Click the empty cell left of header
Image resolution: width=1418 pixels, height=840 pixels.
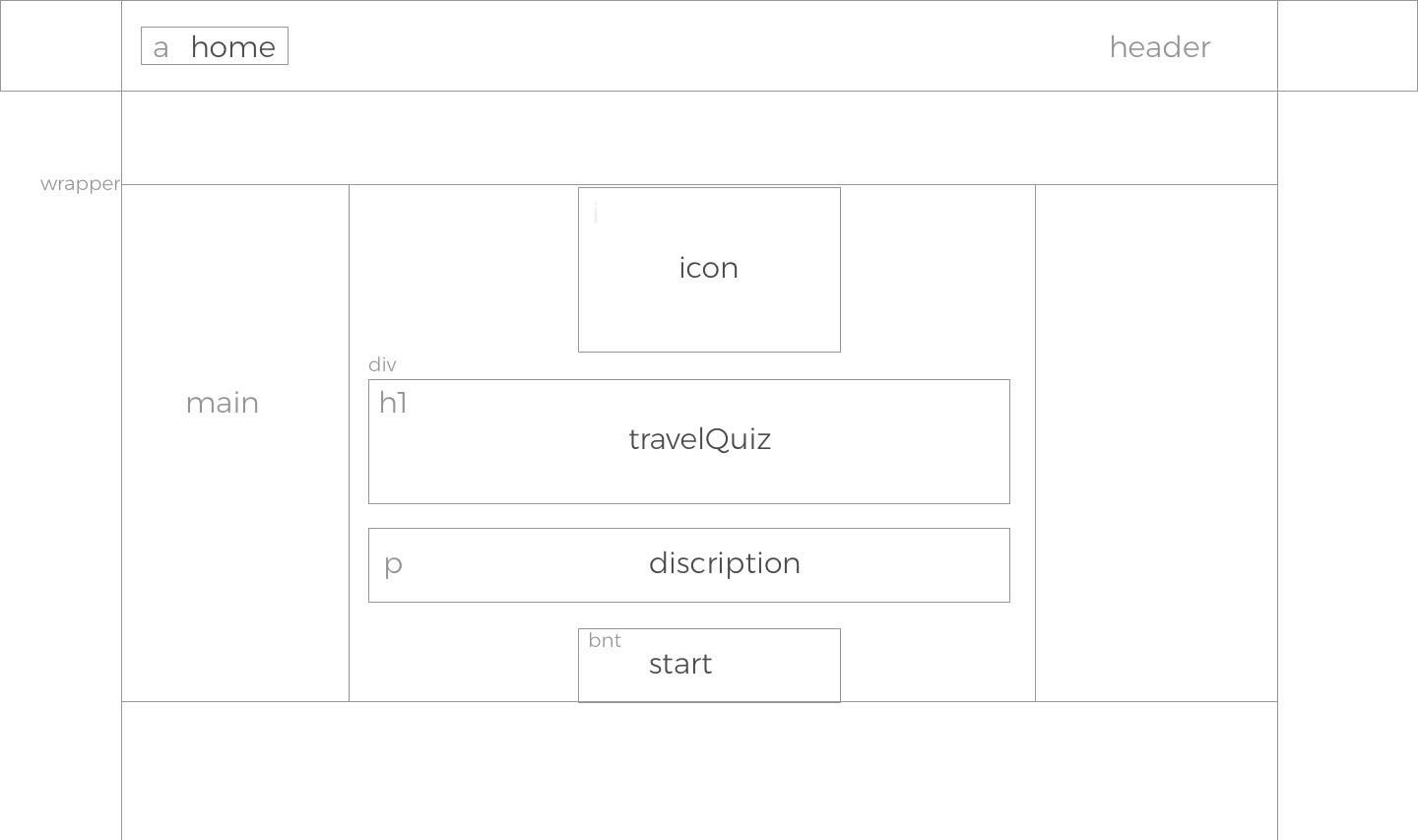(61, 45)
